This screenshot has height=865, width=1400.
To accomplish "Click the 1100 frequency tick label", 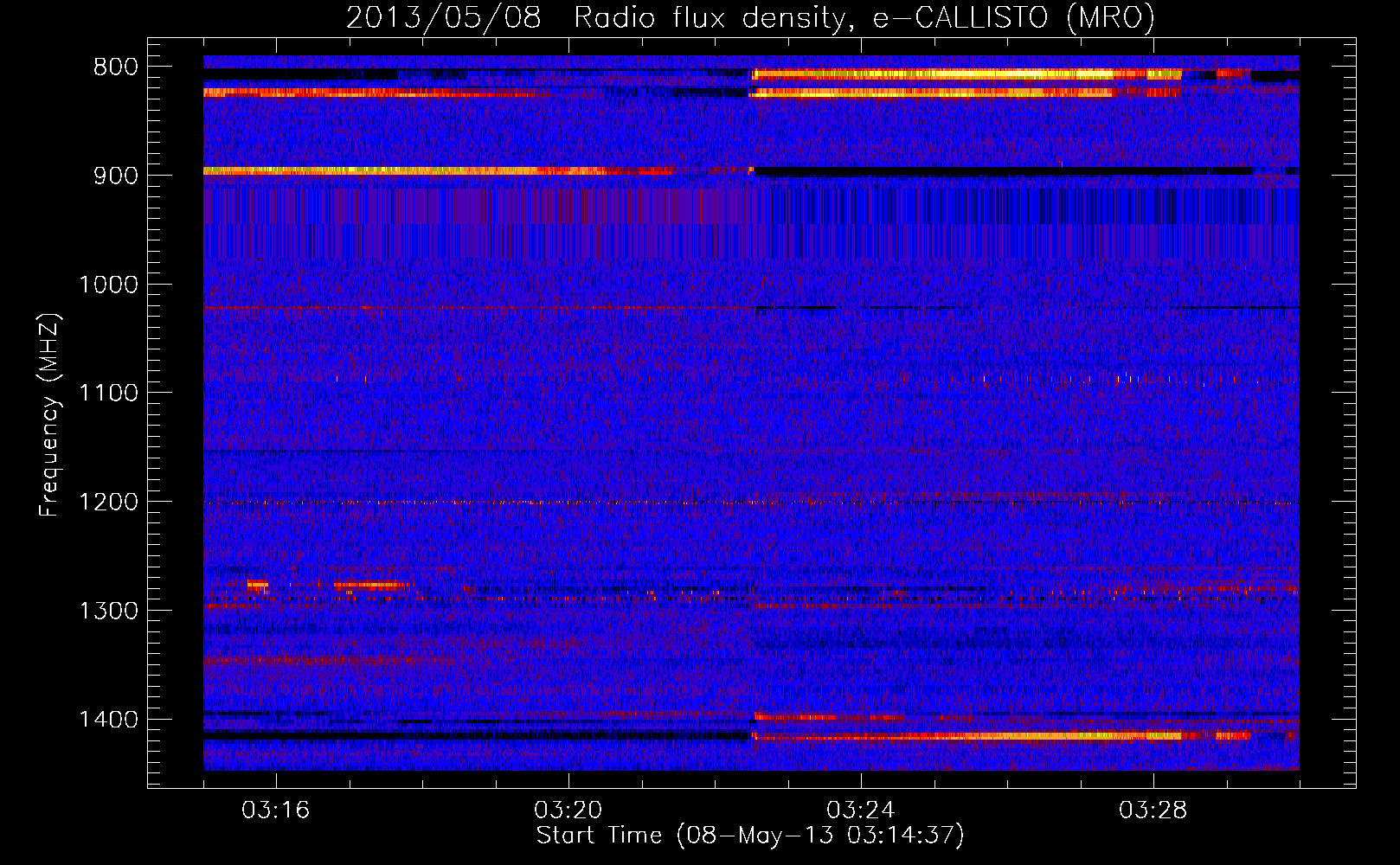I will (x=108, y=394).
